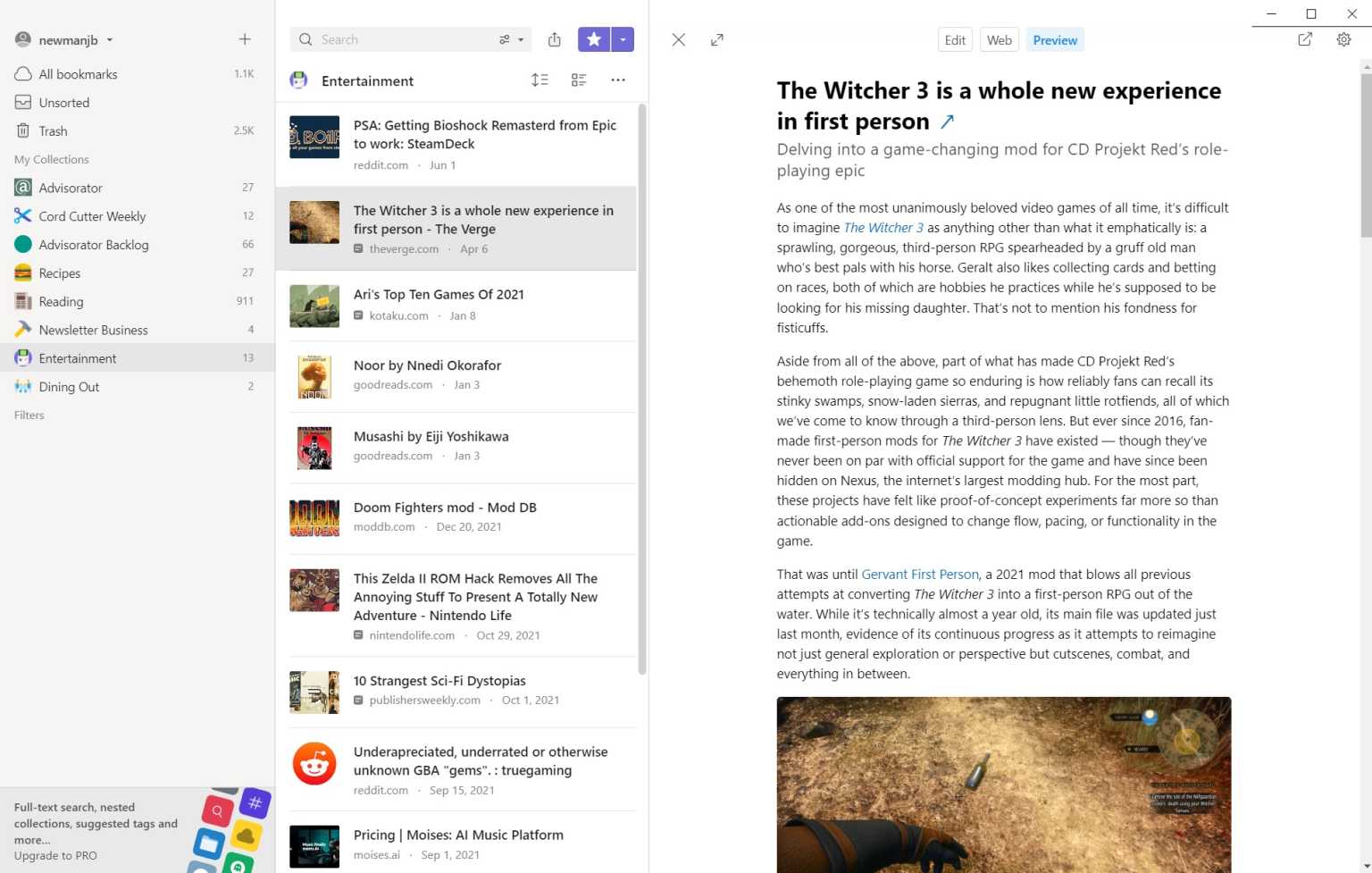Viewport: 1372px width, 873px height.
Task: Select the sort order icon above bookmark list
Action: click(540, 80)
